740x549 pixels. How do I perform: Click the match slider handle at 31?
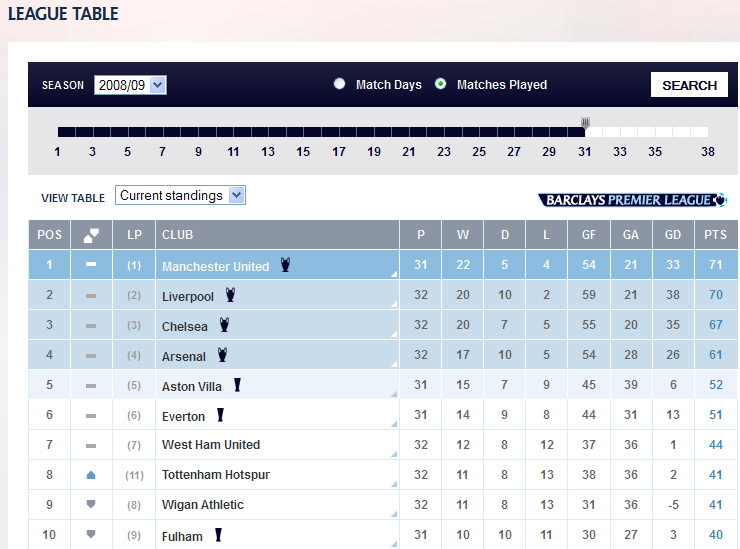[x=586, y=124]
